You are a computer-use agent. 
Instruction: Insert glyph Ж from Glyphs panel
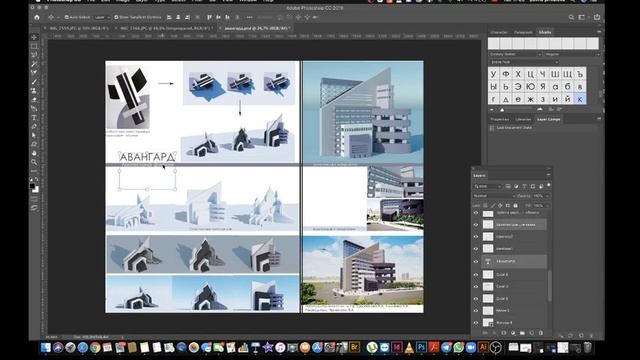click(x=531, y=99)
